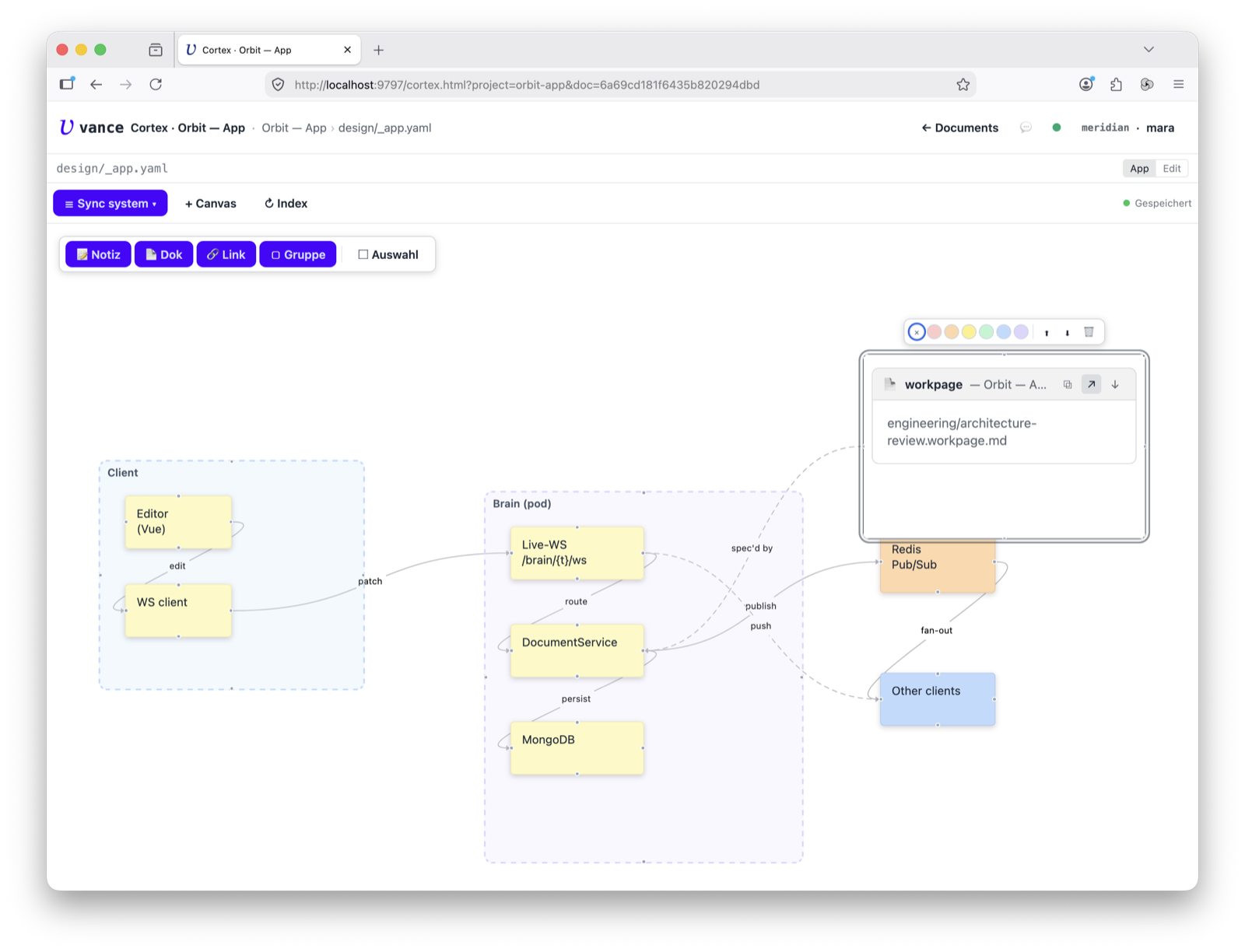The width and height of the screenshot is (1245, 952).
Task: Delete selected node with trash icon
Action: coord(1089,332)
